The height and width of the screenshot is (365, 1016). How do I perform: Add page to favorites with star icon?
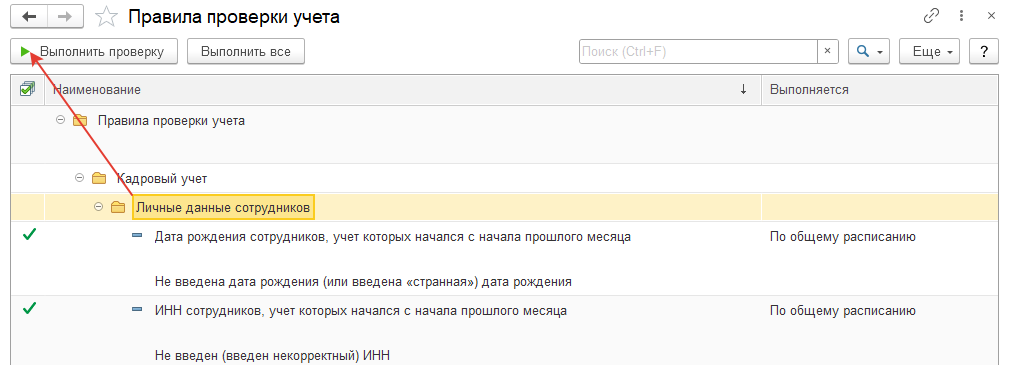point(106,17)
